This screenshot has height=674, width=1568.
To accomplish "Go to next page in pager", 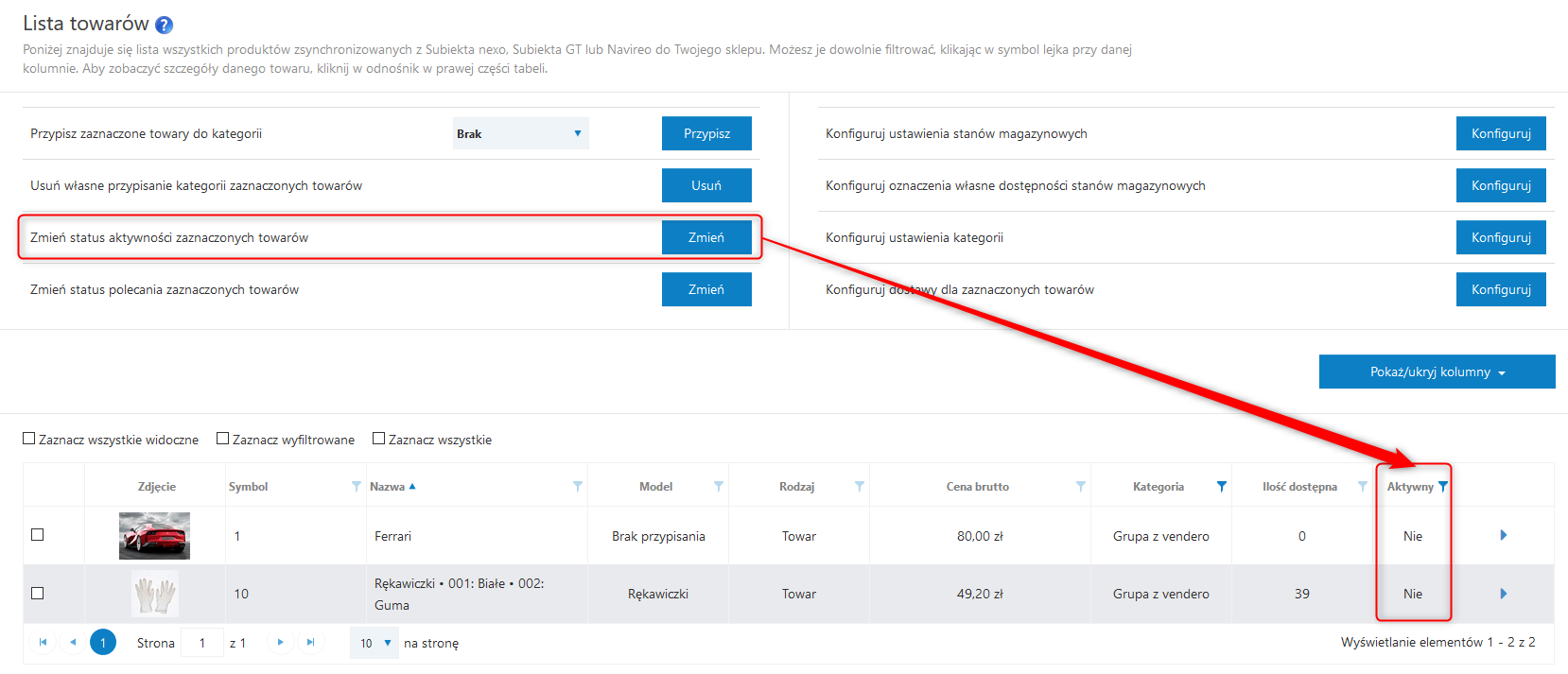I will pyautogui.click(x=280, y=642).
